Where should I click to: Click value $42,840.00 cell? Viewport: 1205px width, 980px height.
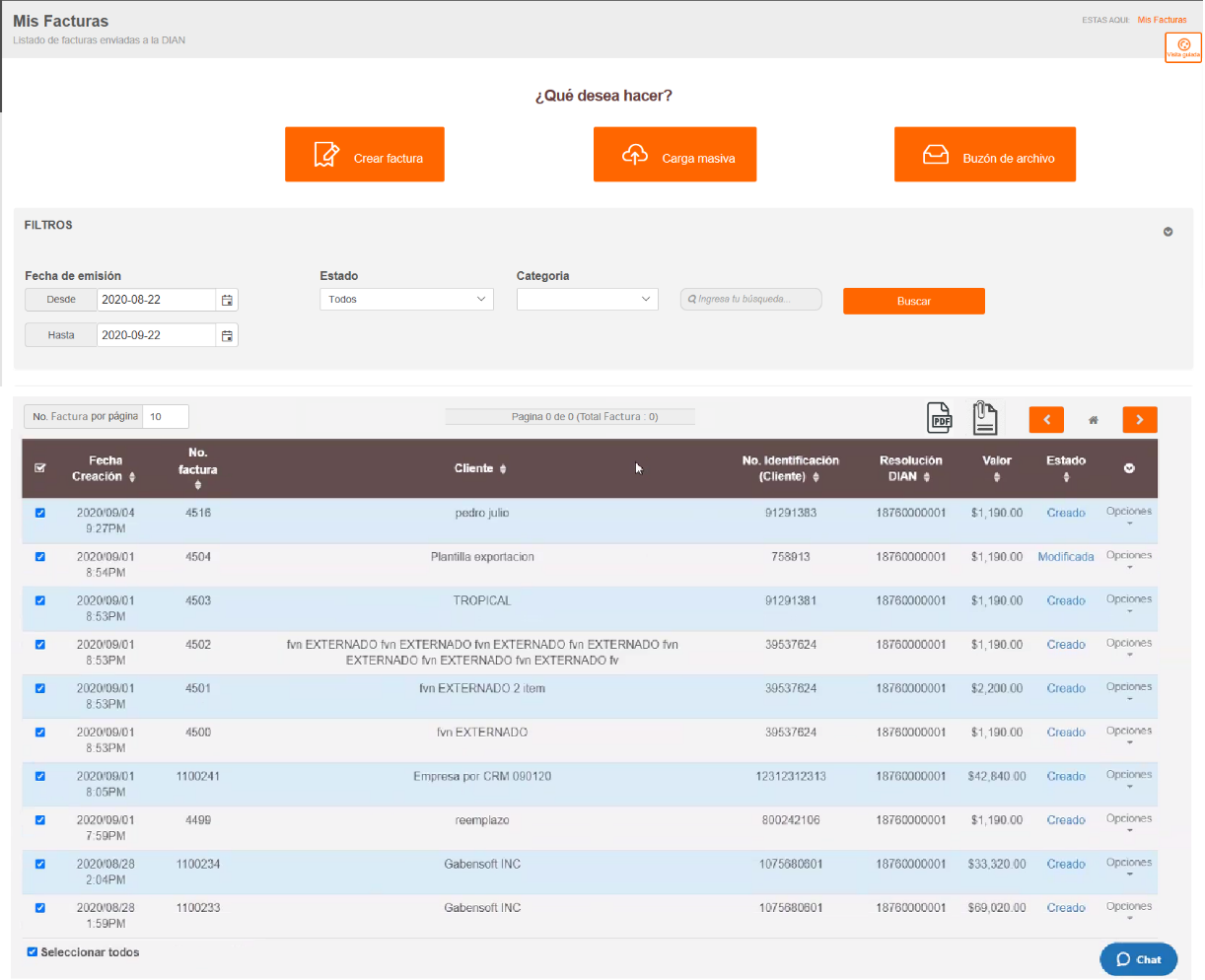pyautogui.click(x=997, y=776)
